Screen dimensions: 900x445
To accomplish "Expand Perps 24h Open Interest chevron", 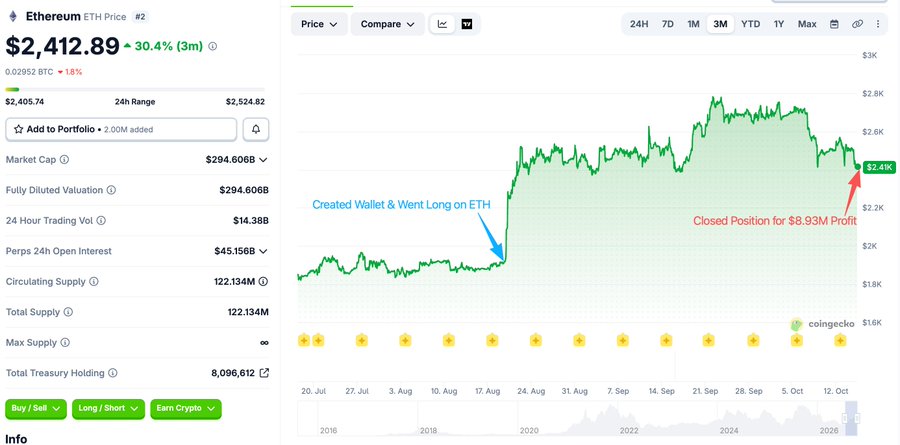I will [x=263, y=251].
